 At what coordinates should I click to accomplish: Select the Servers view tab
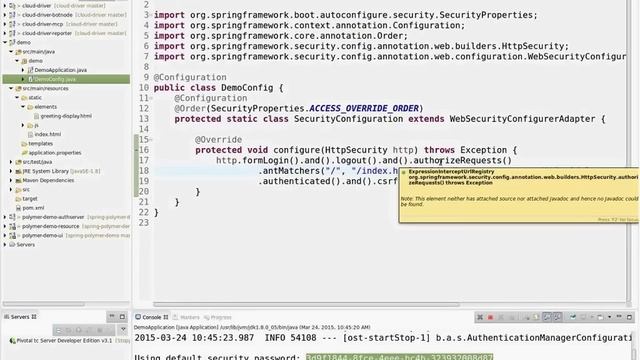click(x=20, y=317)
